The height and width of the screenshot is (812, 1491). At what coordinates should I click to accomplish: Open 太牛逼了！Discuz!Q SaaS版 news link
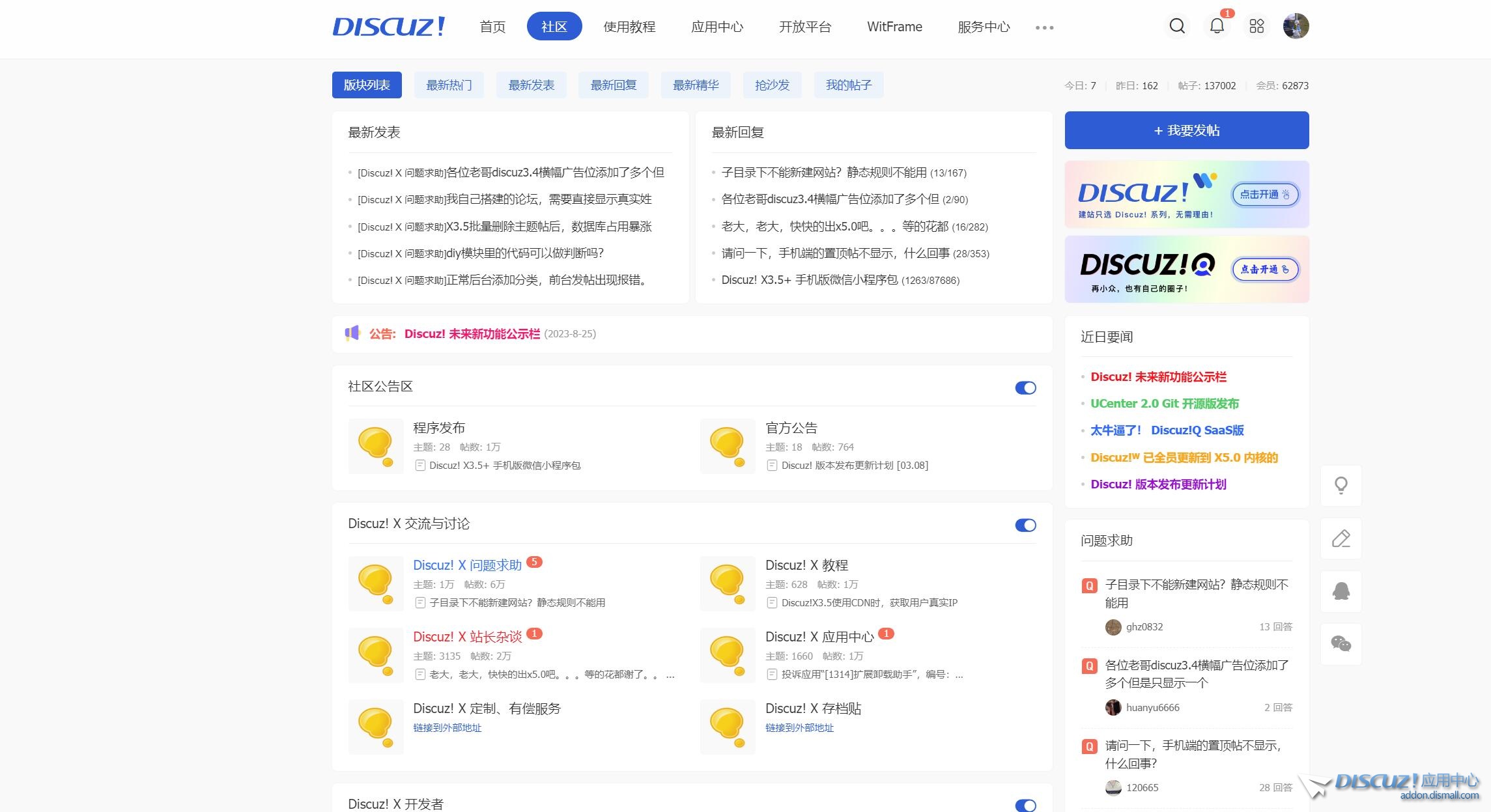pyautogui.click(x=1167, y=430)
